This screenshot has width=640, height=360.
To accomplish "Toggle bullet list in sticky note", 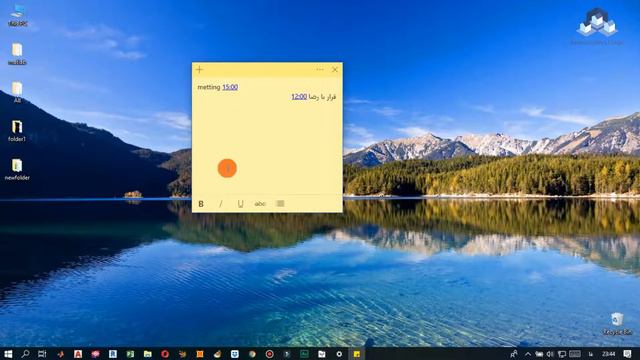I will pyautogui.click(x=280, y=204).
